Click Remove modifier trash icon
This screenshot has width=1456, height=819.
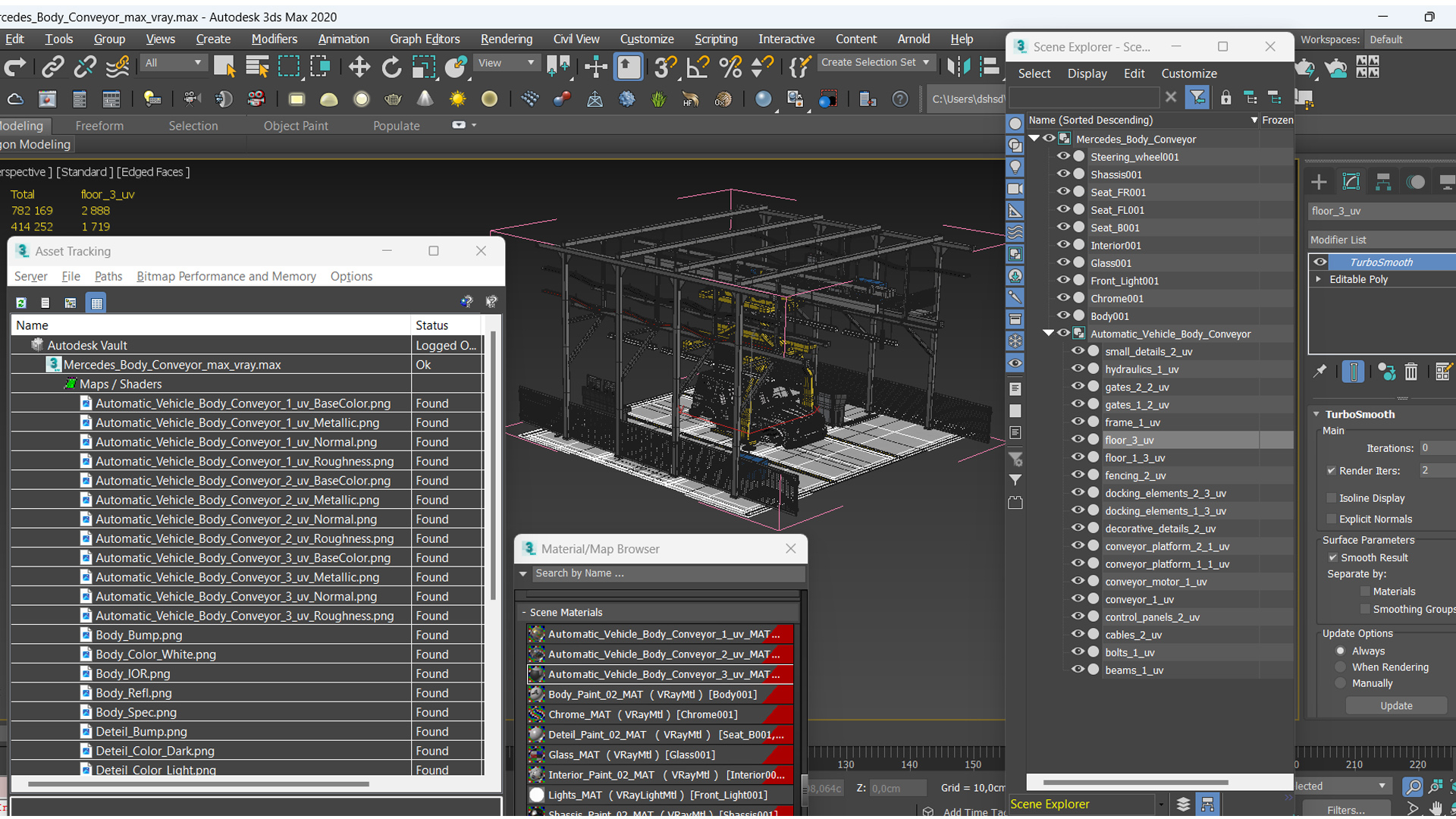[1410, 372]
